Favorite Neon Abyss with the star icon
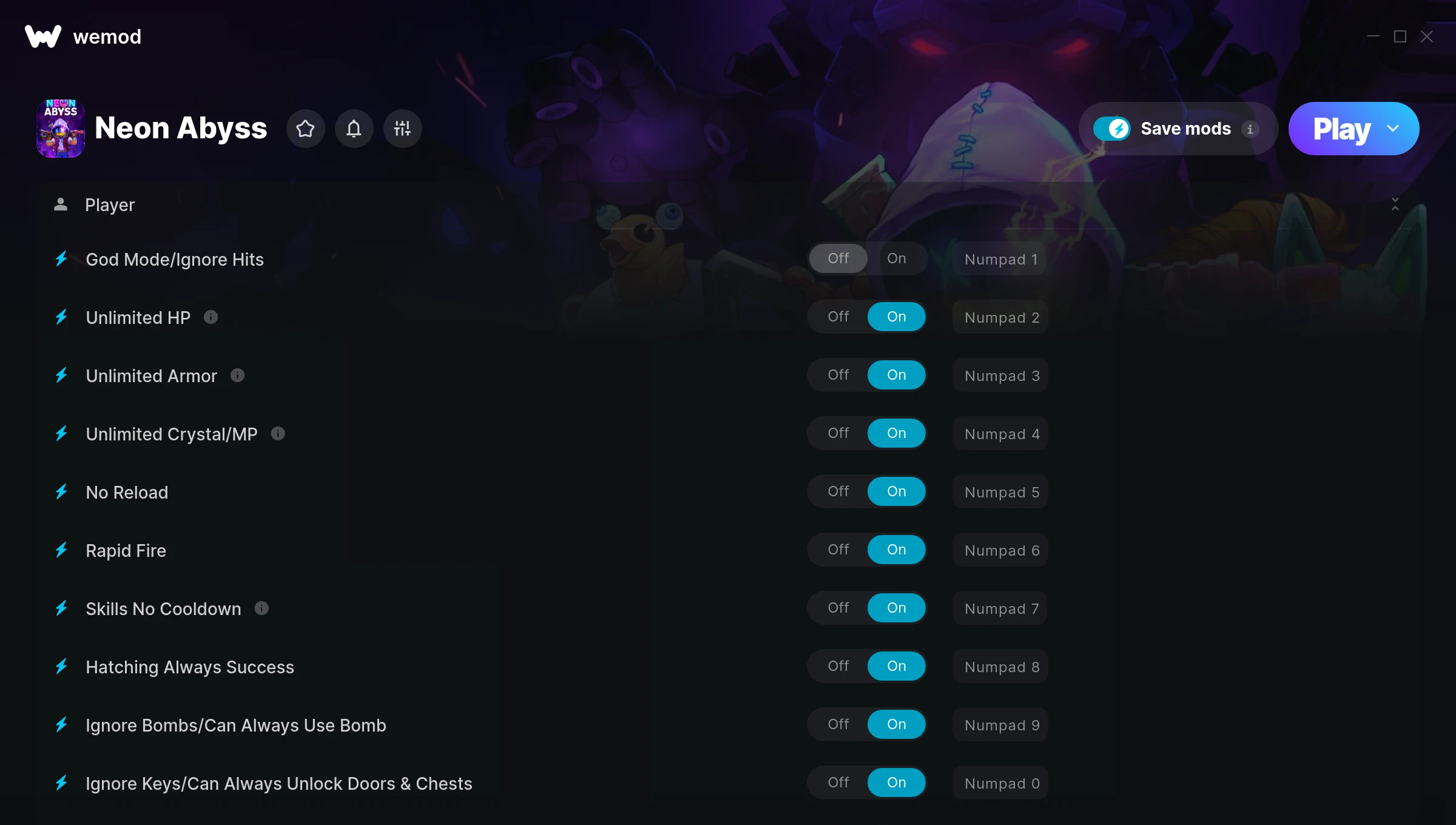The image size is (1456, 825). pyautogui.click(x=305, y=129)
